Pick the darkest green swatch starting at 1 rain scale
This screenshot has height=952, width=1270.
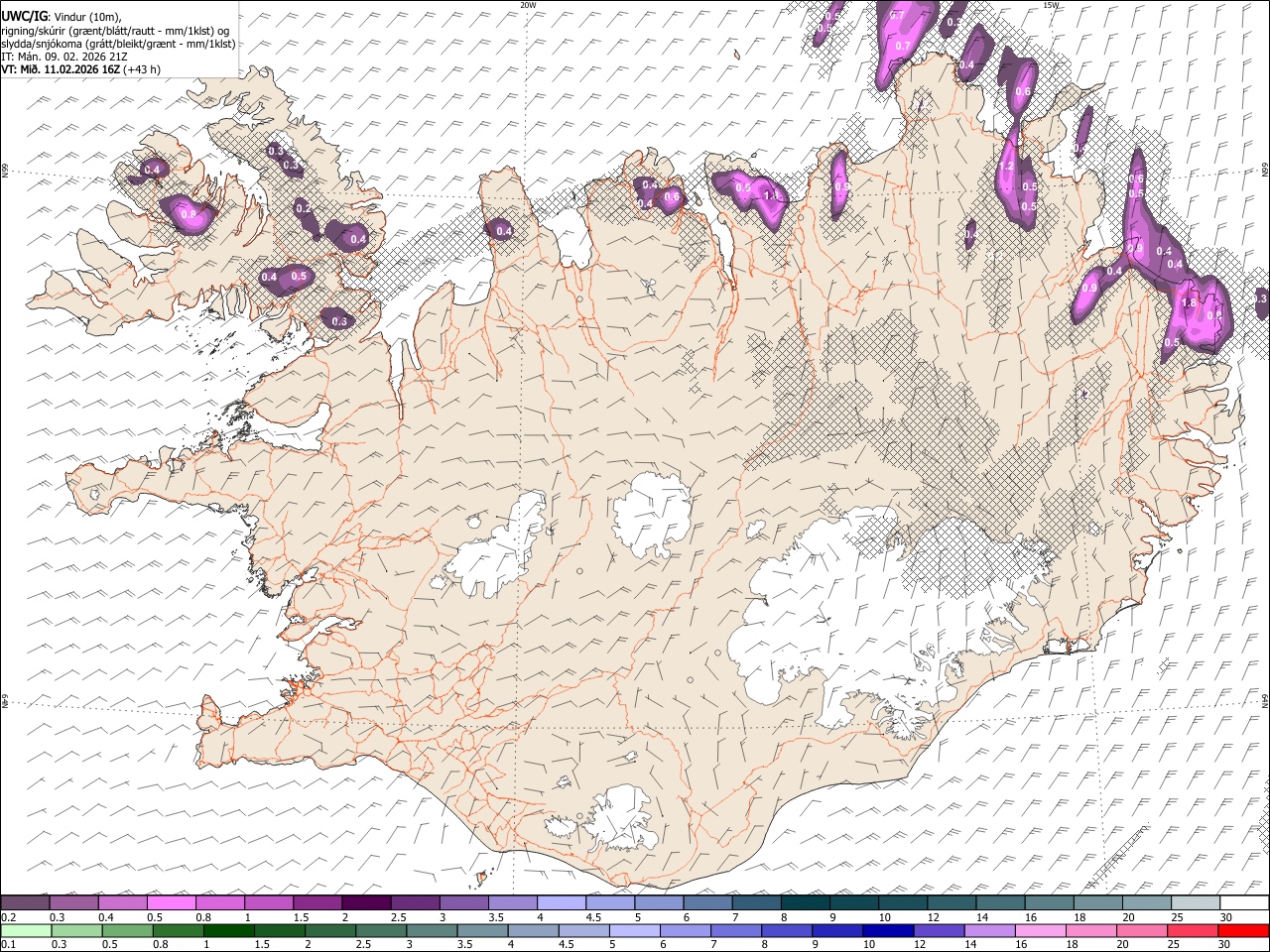(228, 930)
